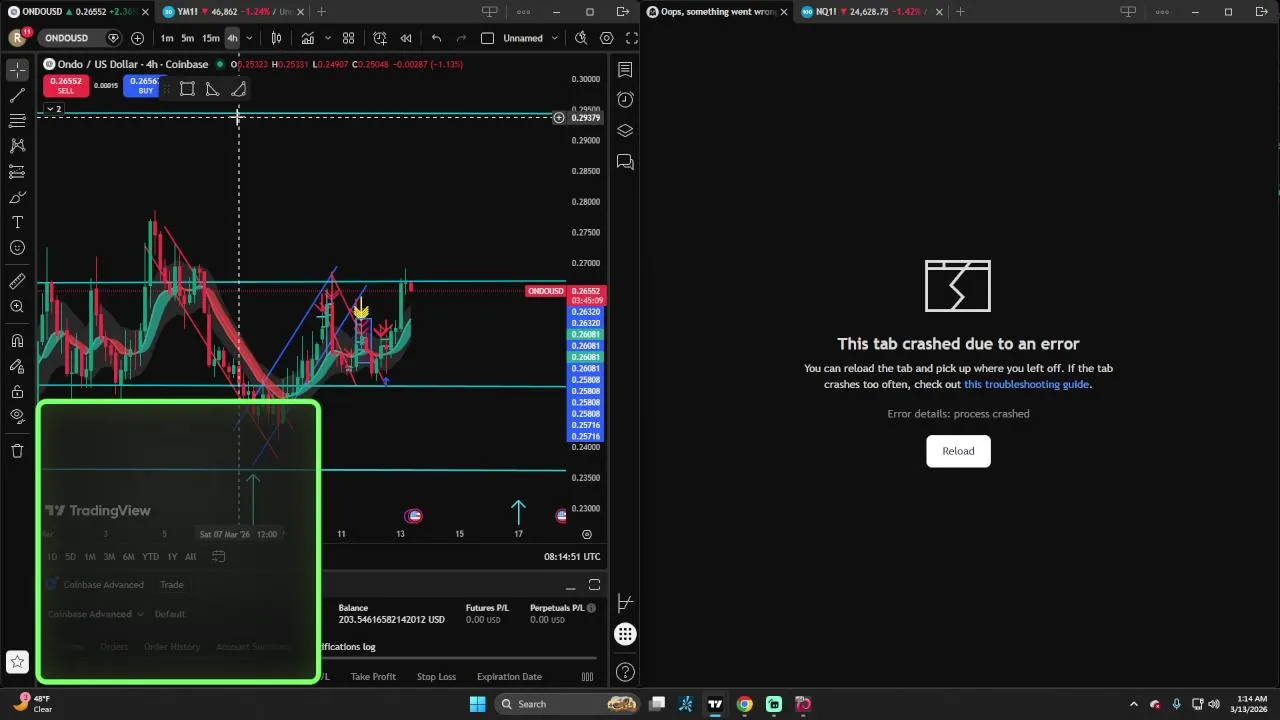Open the column settings icon in orders table
The height and width of the screenshot is (720, 1280).
[587, 677]
